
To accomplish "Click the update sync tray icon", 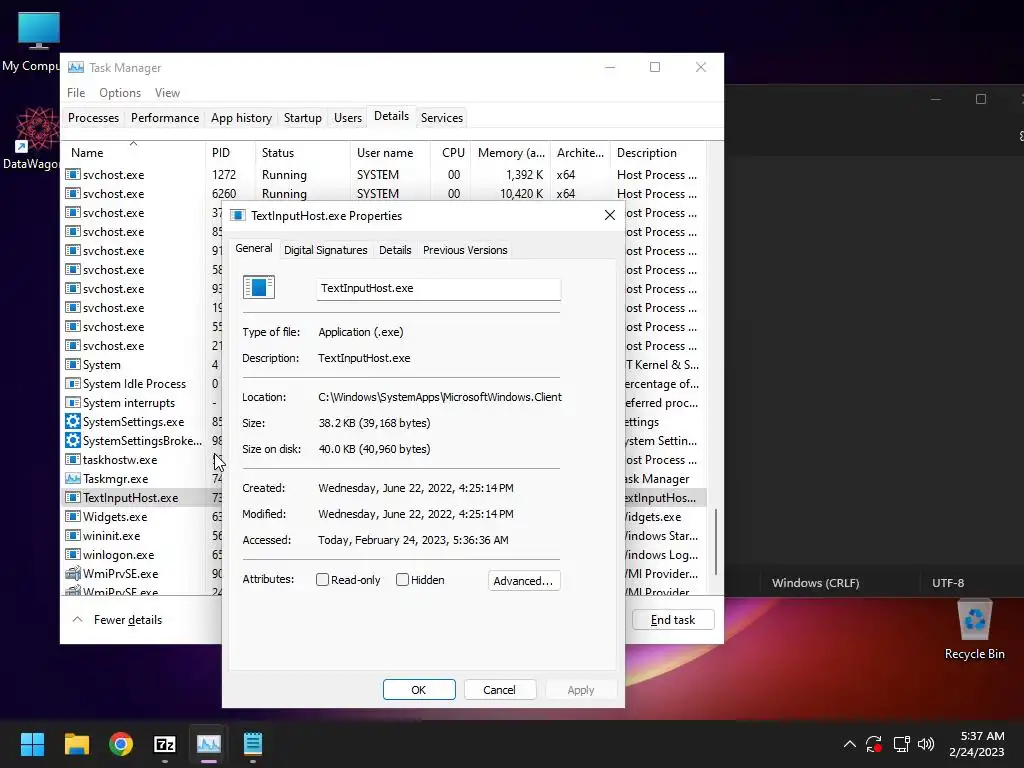I will coord(874,744).
